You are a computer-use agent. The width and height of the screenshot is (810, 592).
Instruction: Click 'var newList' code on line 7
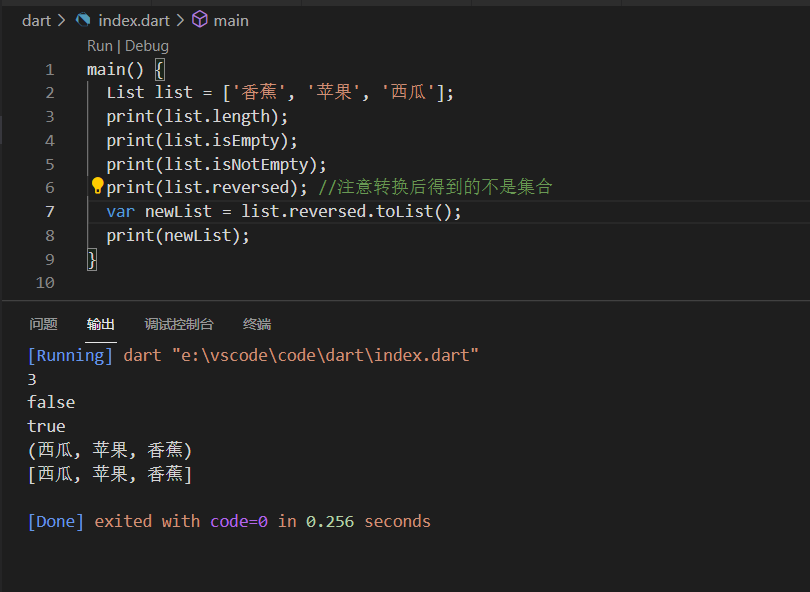284,212
